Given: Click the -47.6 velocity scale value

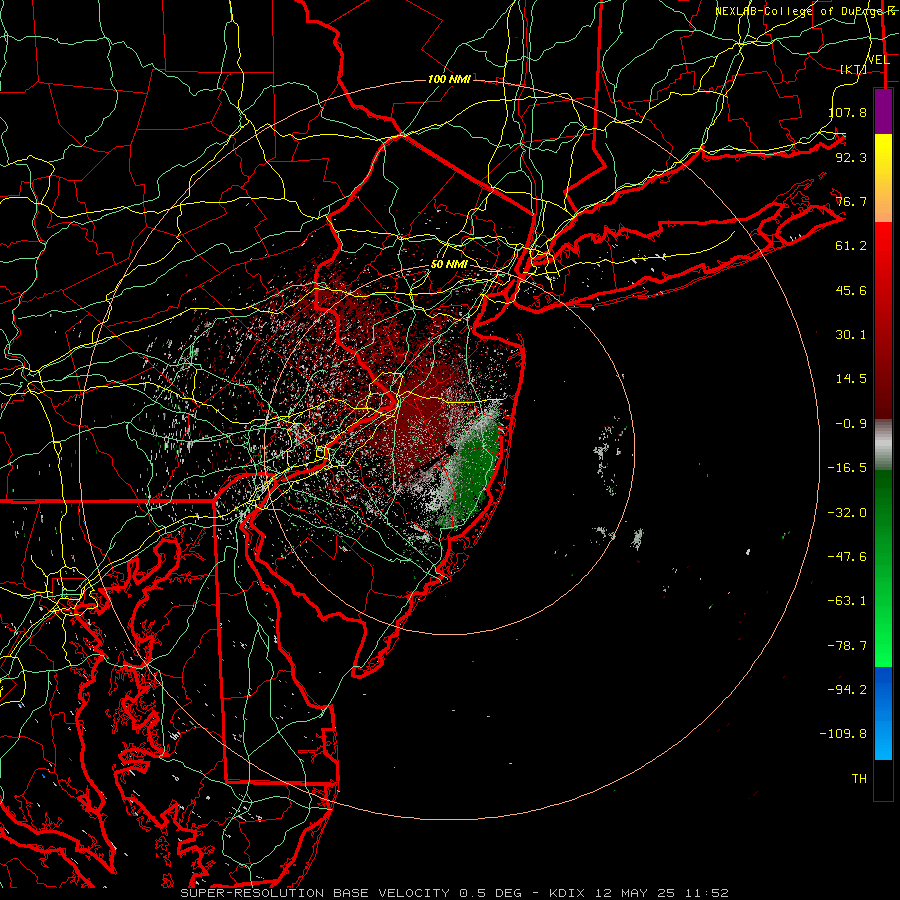Looking at the screenshot, I should point(847,557).
